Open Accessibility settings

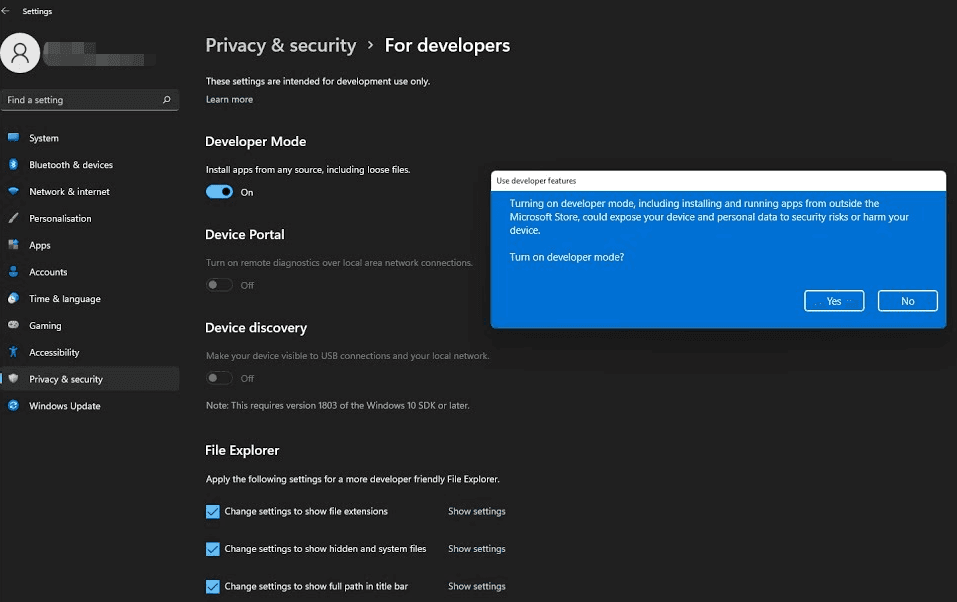(90, 353)
